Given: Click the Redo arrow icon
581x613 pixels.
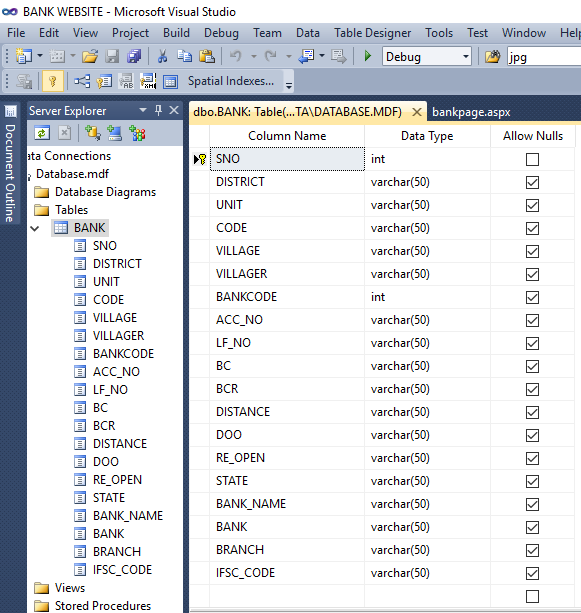Looking at the screenshot, I should [271, 57].
